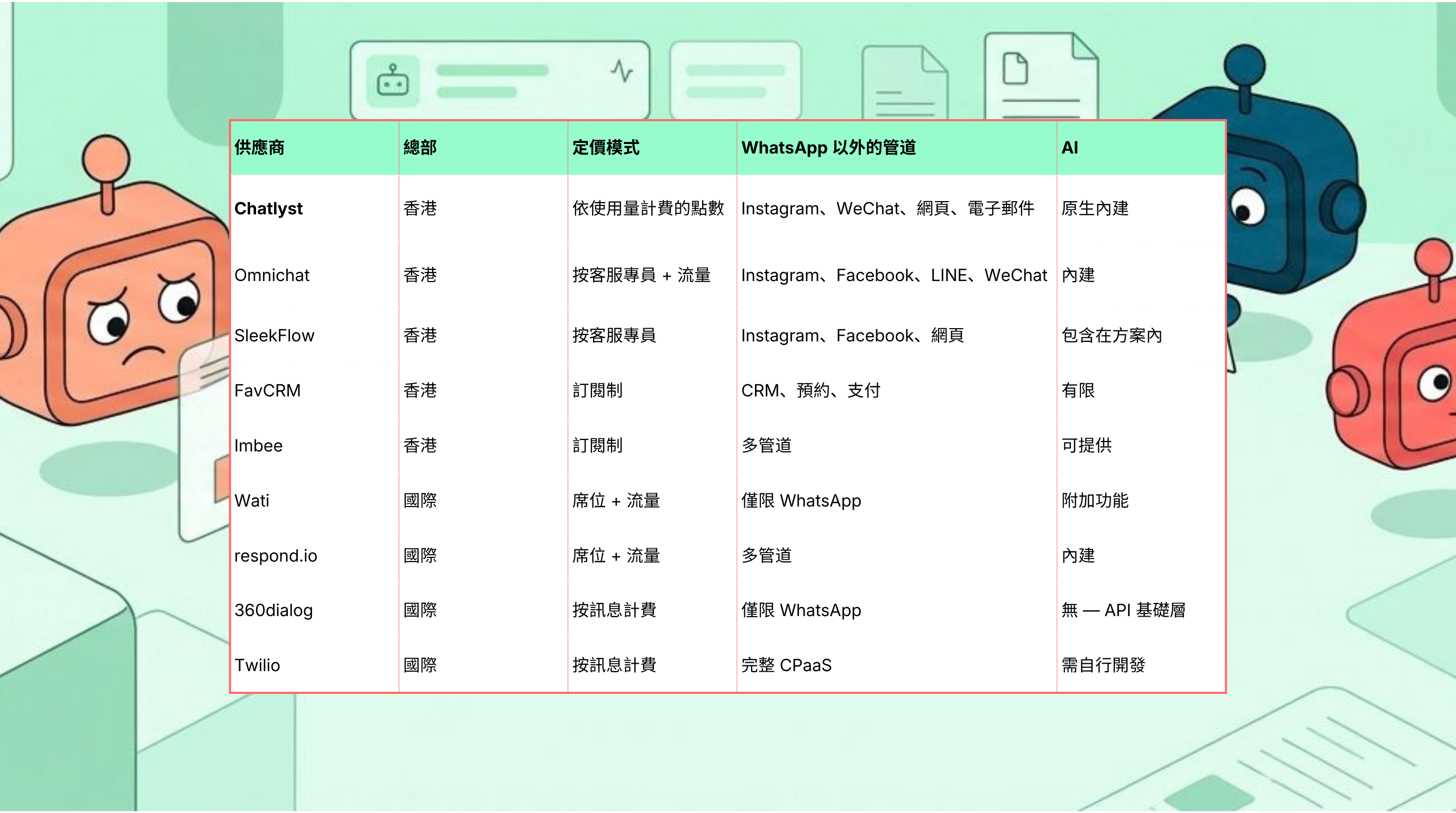Click 完整 CPaaS cell
This screenshot has width=1456, height=813.
[897, 665]
